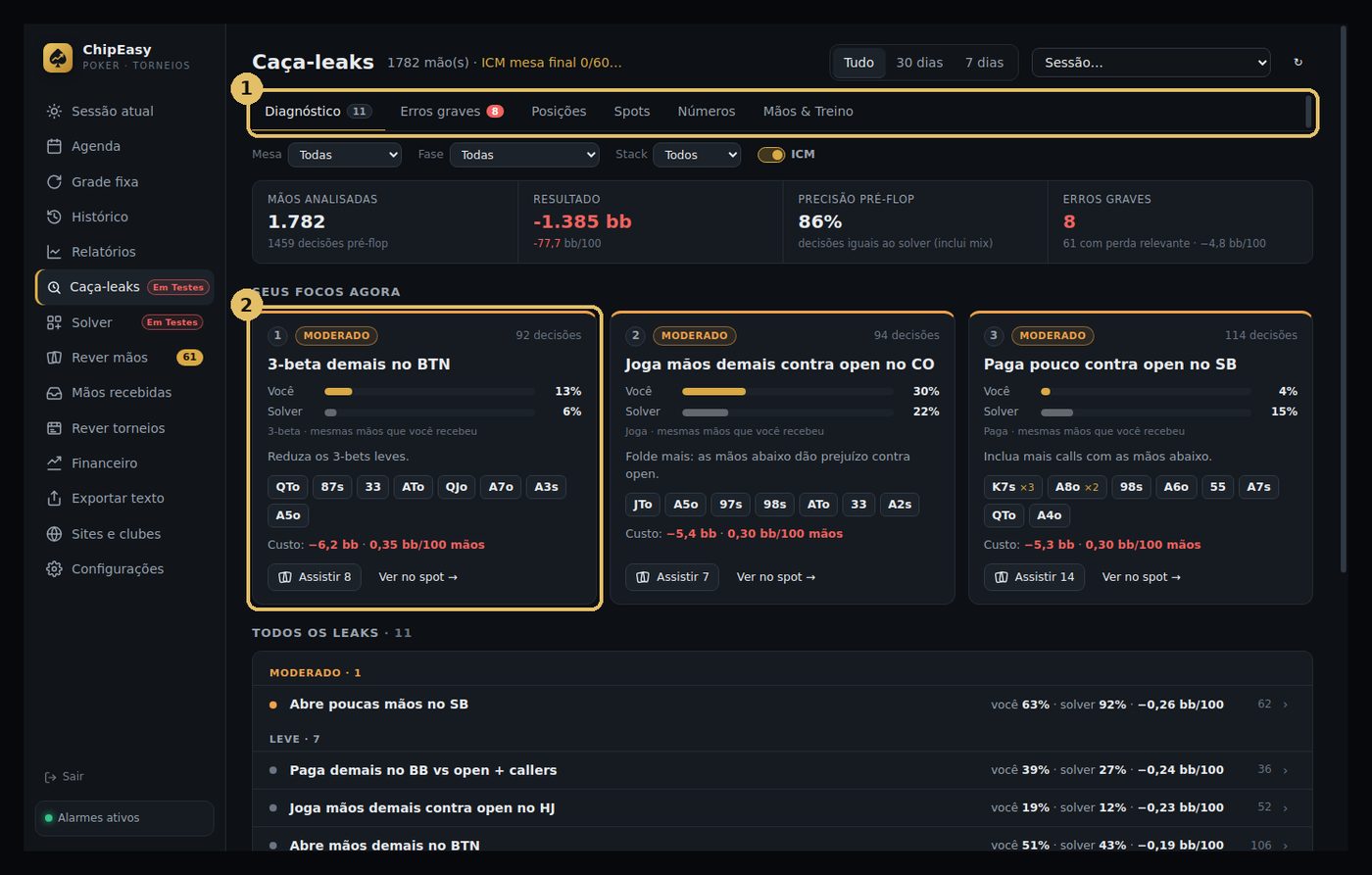Show the Relatórios charts page
The image size is (1372, 875).
[124, 252]
